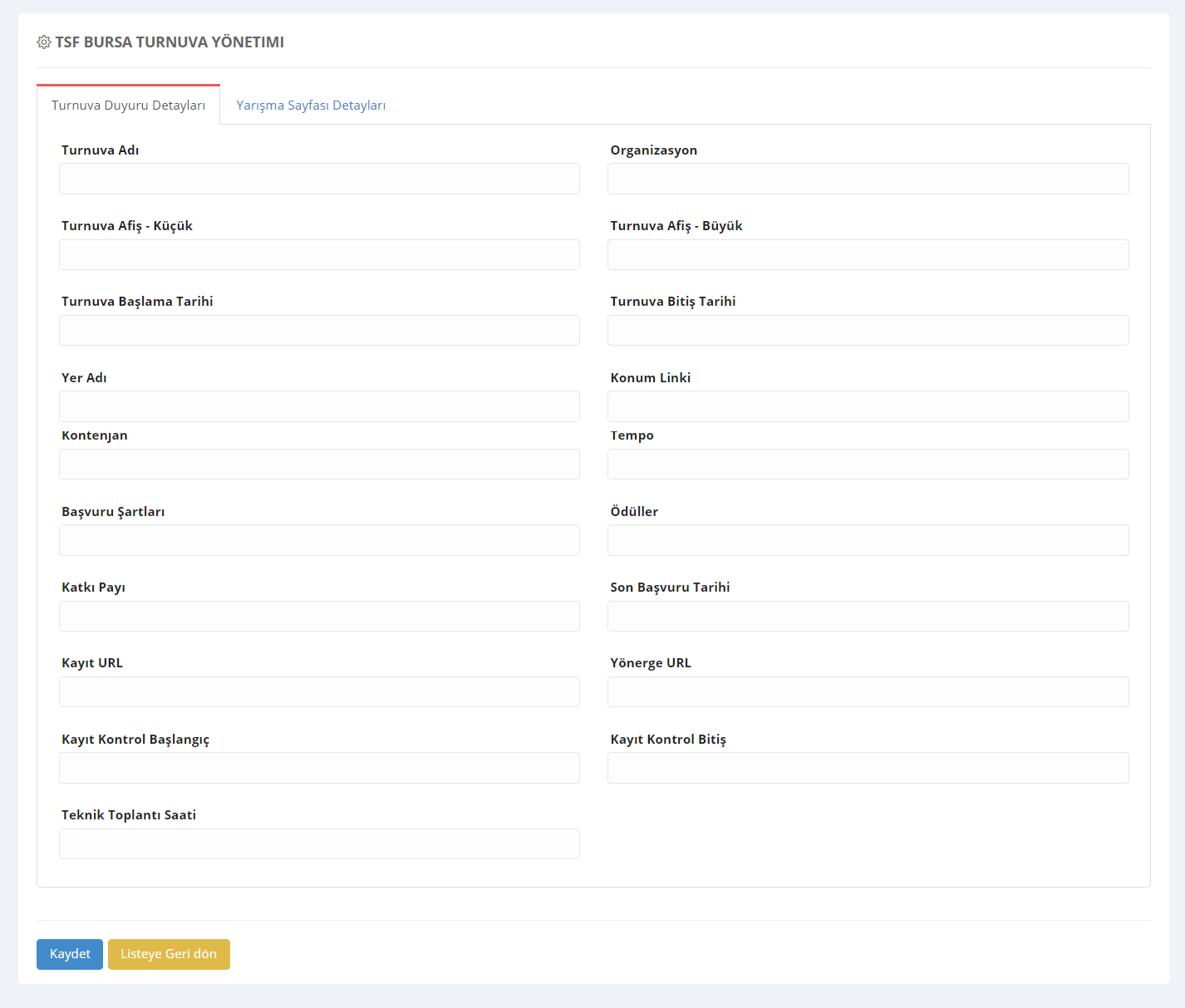Click the gear icon beside the page title
Viewport: 1185px width, 1008px height.
click(x=44, y=42)
